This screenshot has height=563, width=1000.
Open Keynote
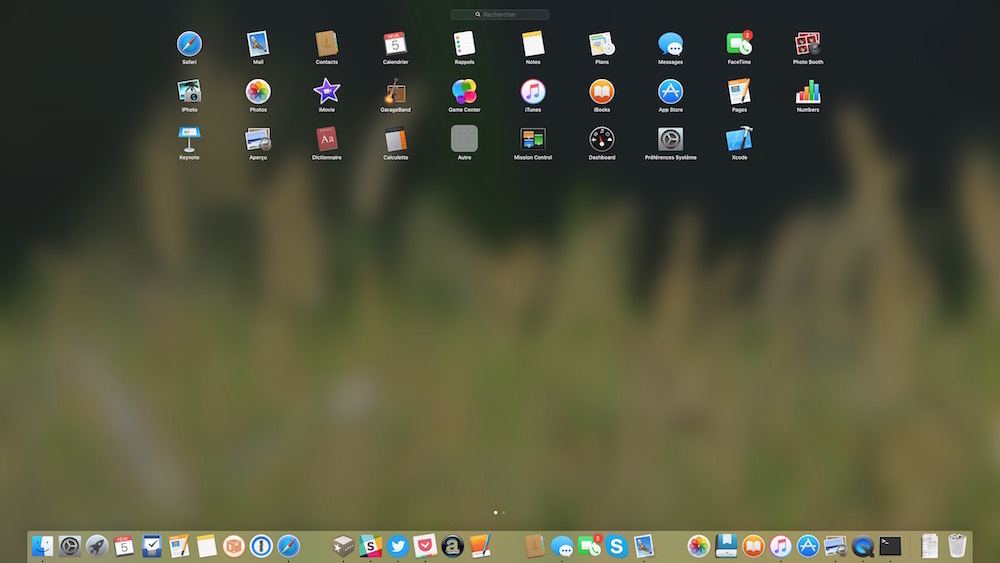189,140
